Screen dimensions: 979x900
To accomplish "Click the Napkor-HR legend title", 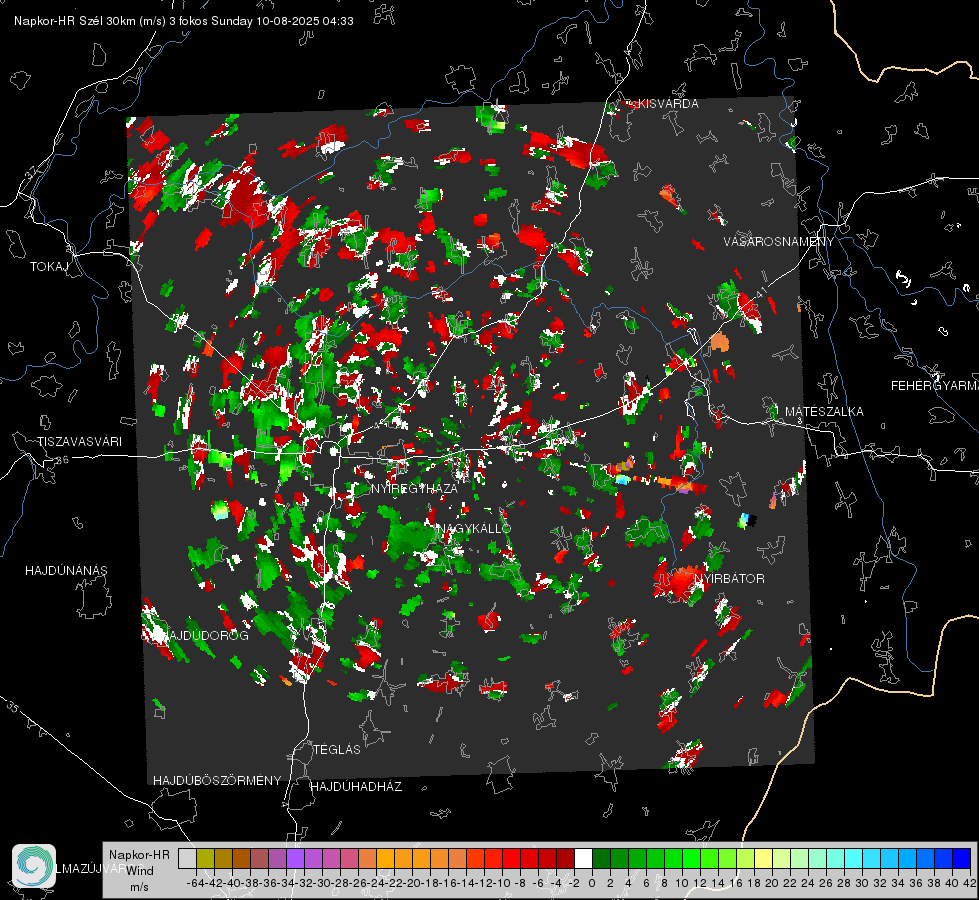I will click(x=139, y=855).
